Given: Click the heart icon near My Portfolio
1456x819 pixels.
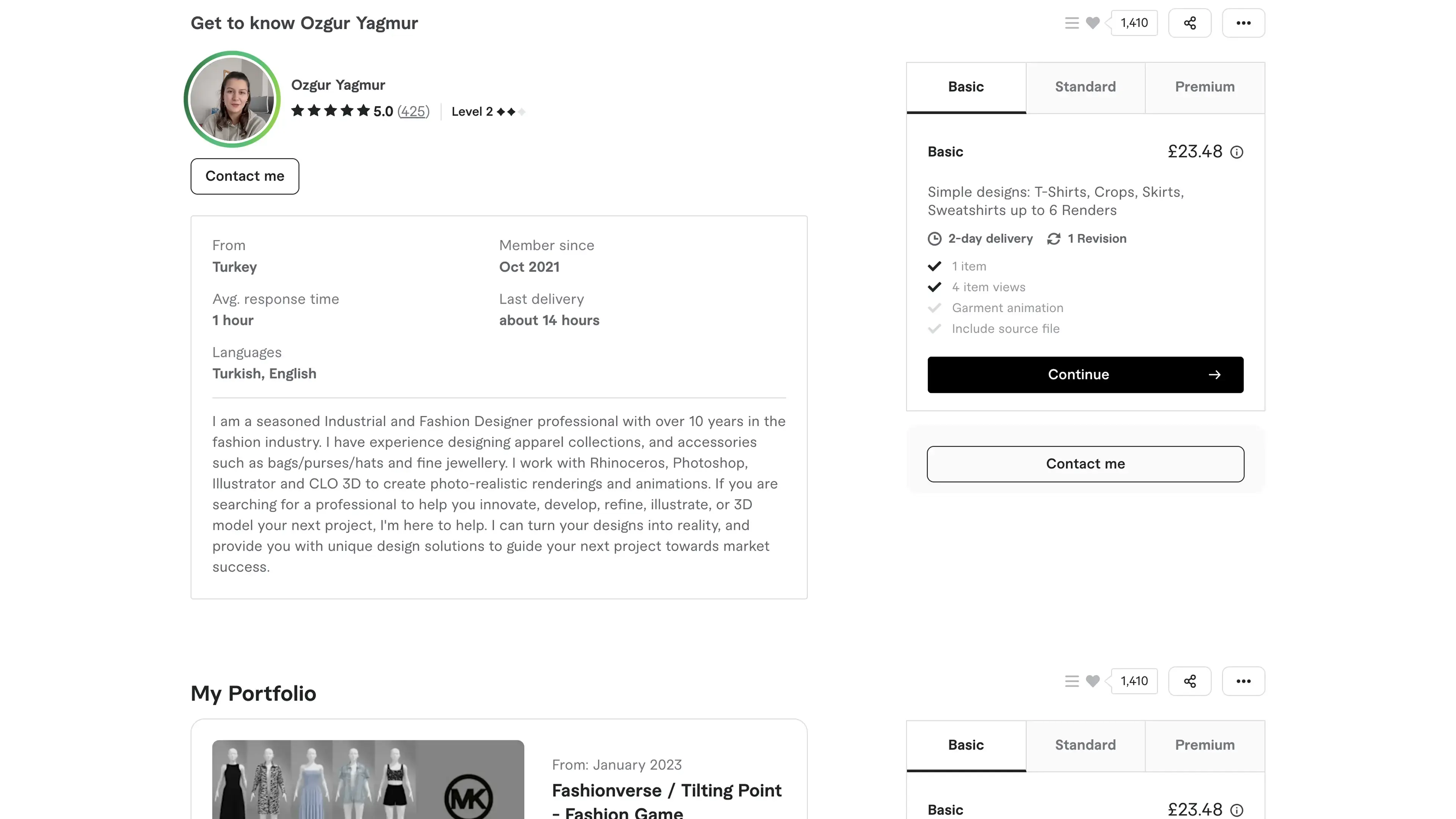Looking at the screenshot, I should (1092, 681).
